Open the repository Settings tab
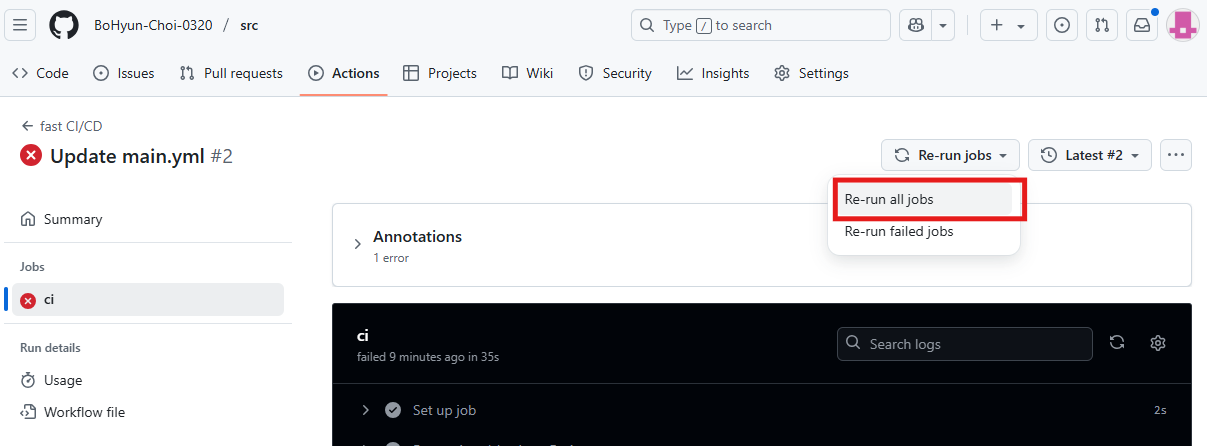This screenshot has height=446, width=1207. [x=811, y=73]
